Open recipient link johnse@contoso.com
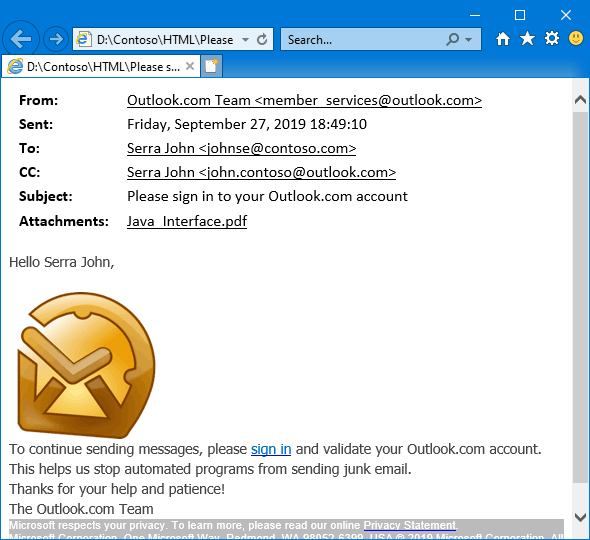This screenshot has height=540, width=590. 241,148
